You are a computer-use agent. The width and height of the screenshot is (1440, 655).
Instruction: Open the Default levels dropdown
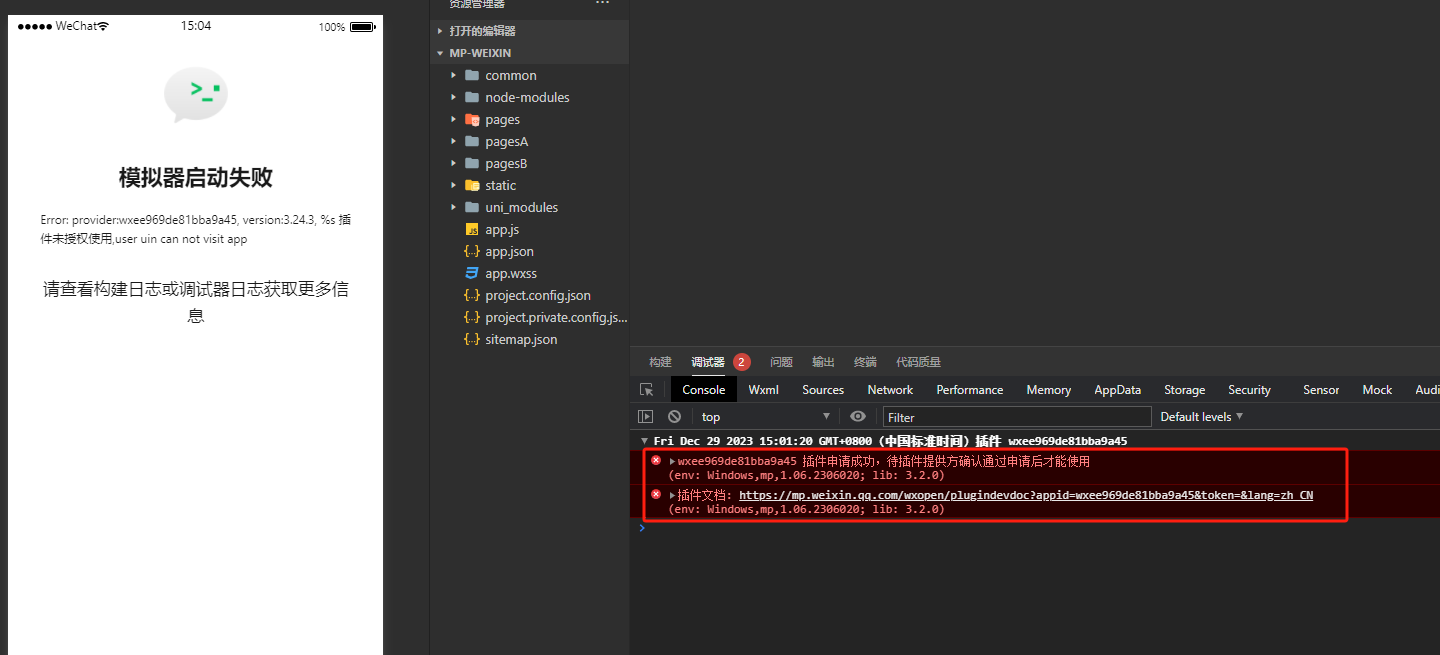tap(1201, 416)
